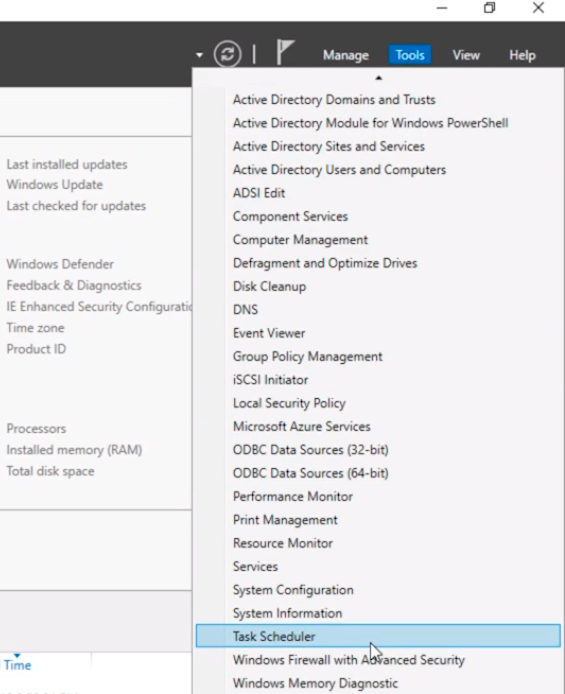Viewport: 565px width, 694px height.
Task: Open the View menu
Action: click(x=466, y=55)
